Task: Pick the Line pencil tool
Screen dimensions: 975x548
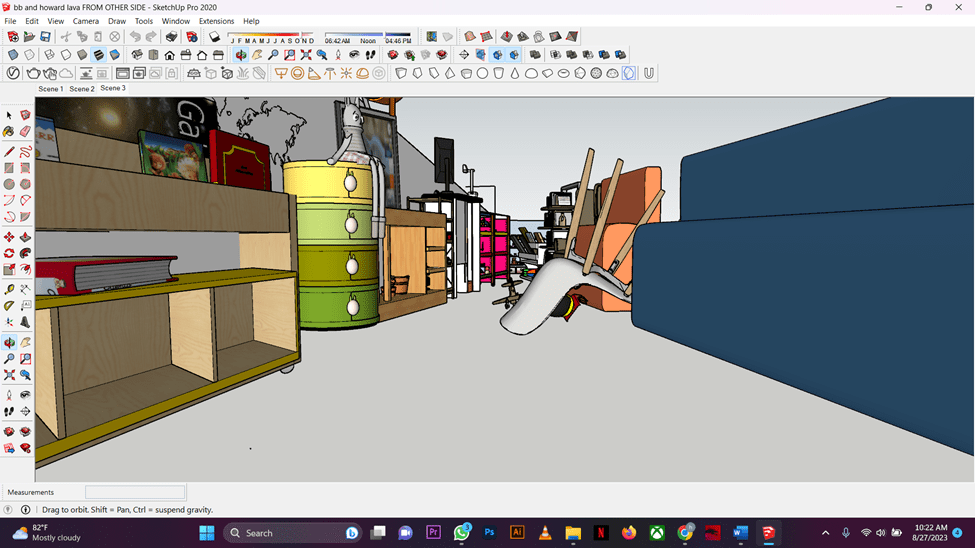Action: 9,152
